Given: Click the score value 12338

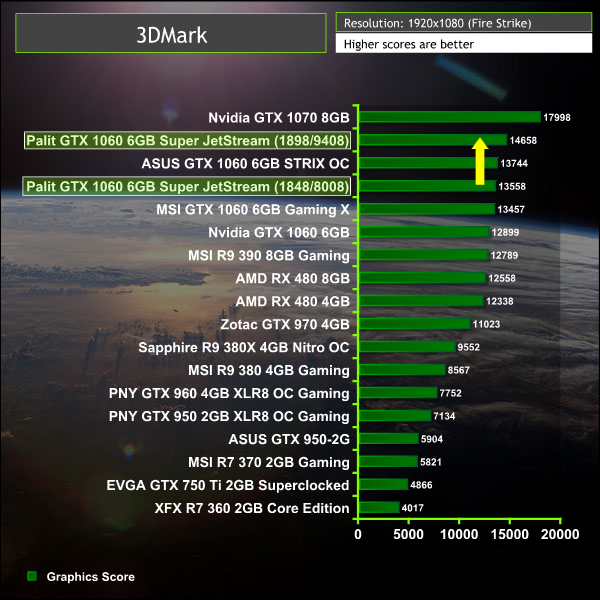Looking at the screenshot, I should tap(499, 301).
